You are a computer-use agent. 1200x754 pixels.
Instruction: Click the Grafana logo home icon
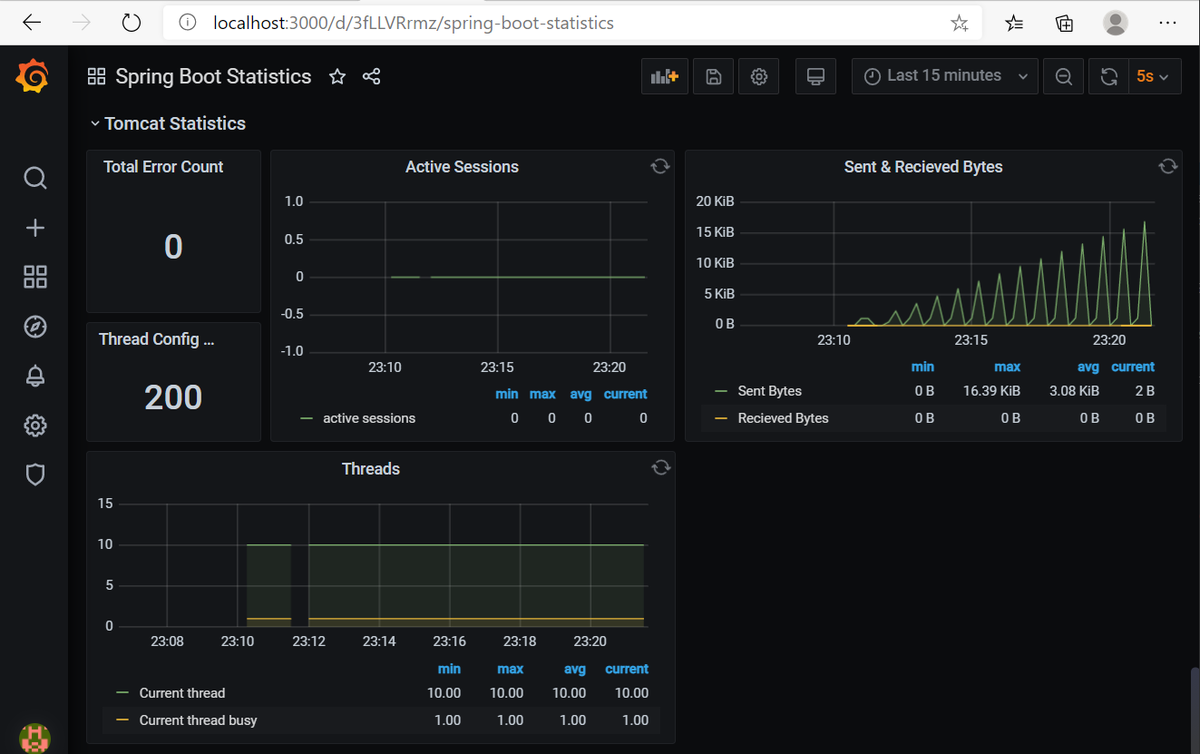32,77
